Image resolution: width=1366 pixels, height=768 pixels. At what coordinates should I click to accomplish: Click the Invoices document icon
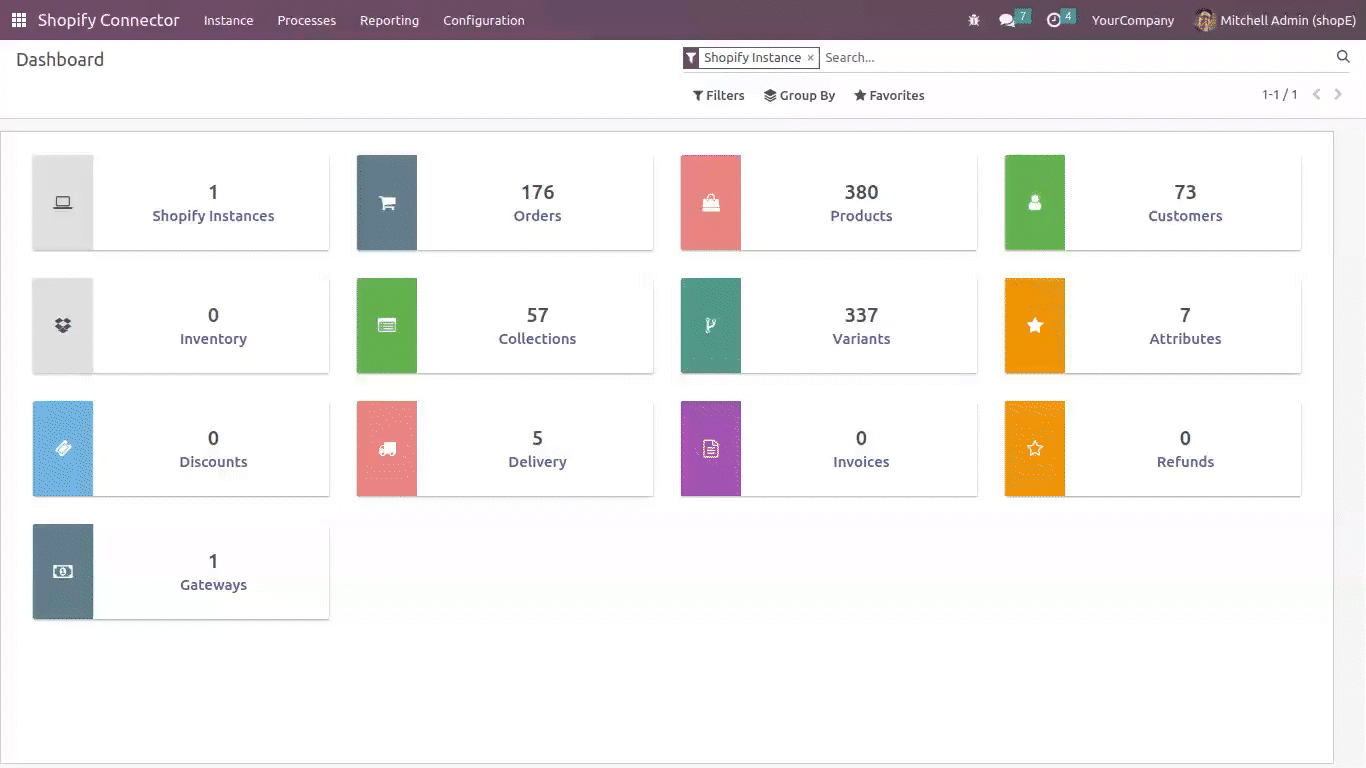click(711, 449)
